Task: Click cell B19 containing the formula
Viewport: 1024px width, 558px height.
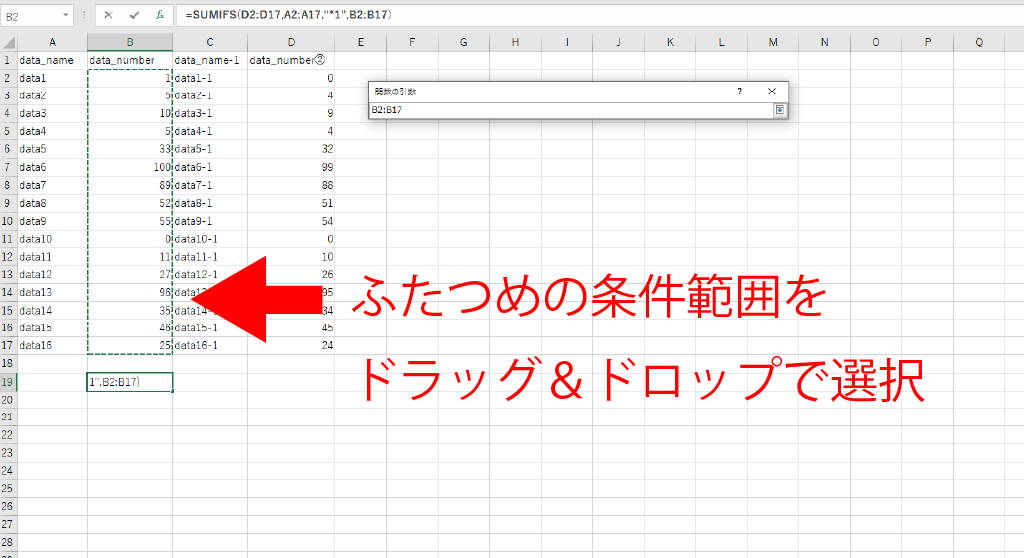Action: click(130, 382)
